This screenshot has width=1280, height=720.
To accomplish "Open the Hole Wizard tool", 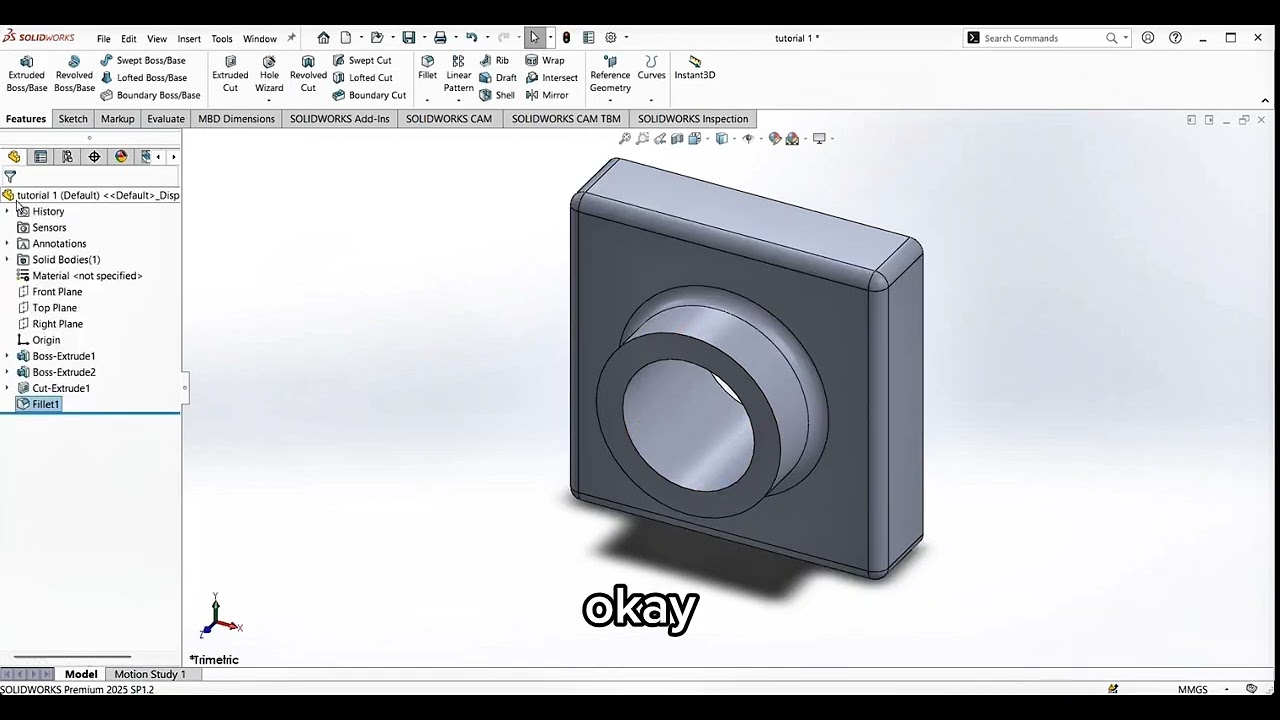I will (x=269, y=75).
